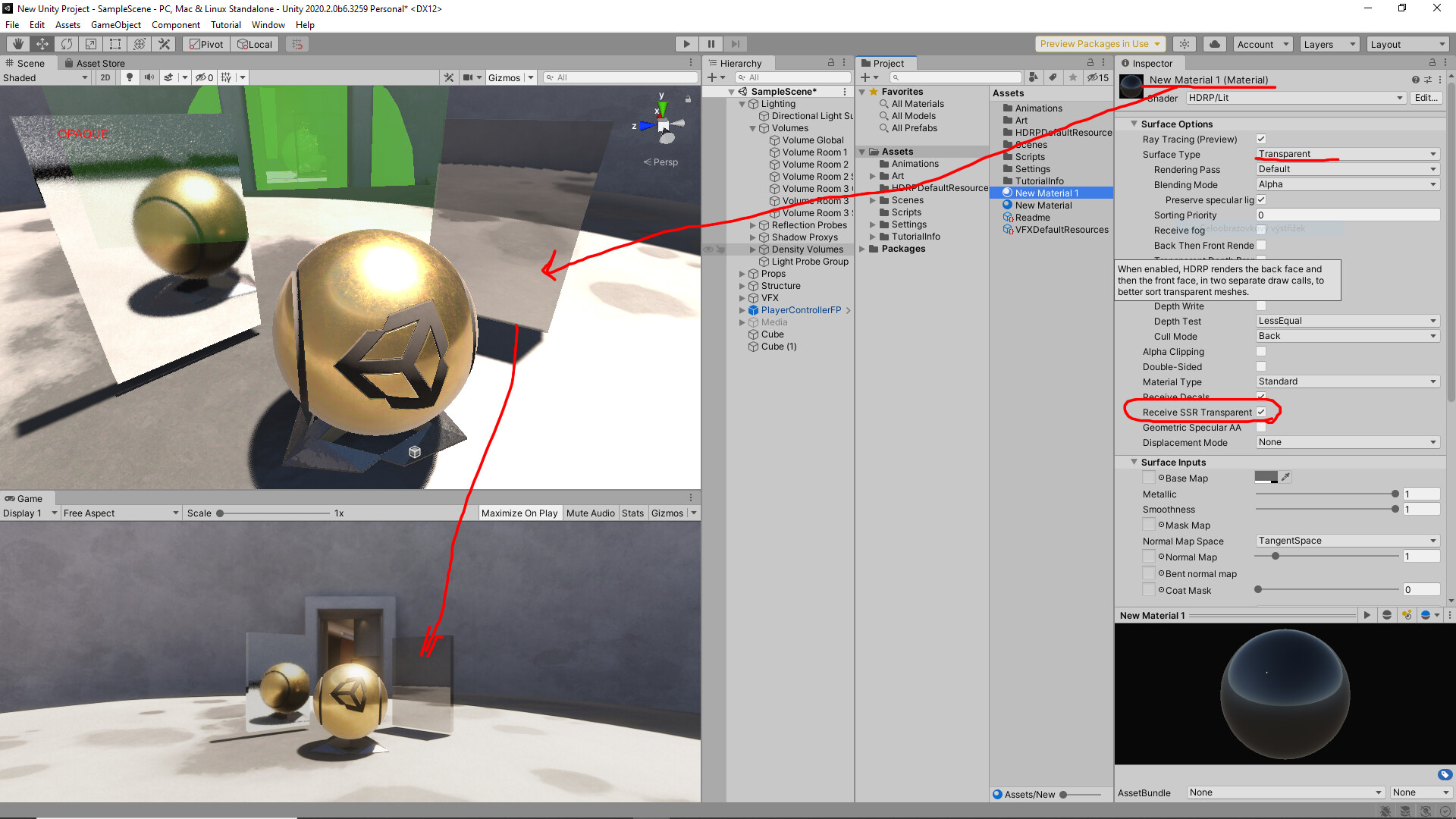
Task: Select the Hand tool in toolbar
Action: click(18, 44)
